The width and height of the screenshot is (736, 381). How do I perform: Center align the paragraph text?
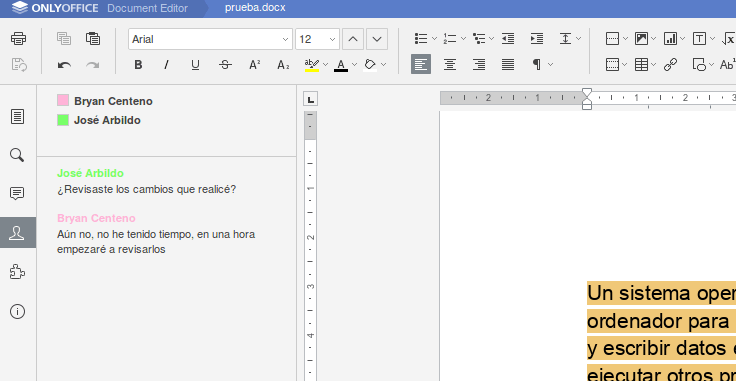[x=450, y=64]
